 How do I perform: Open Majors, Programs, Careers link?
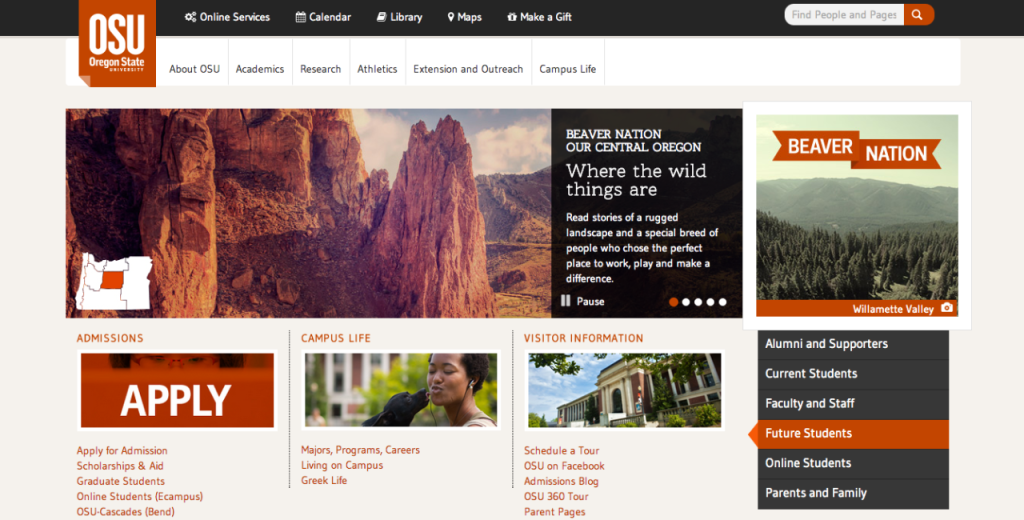(x=360, y=450)
